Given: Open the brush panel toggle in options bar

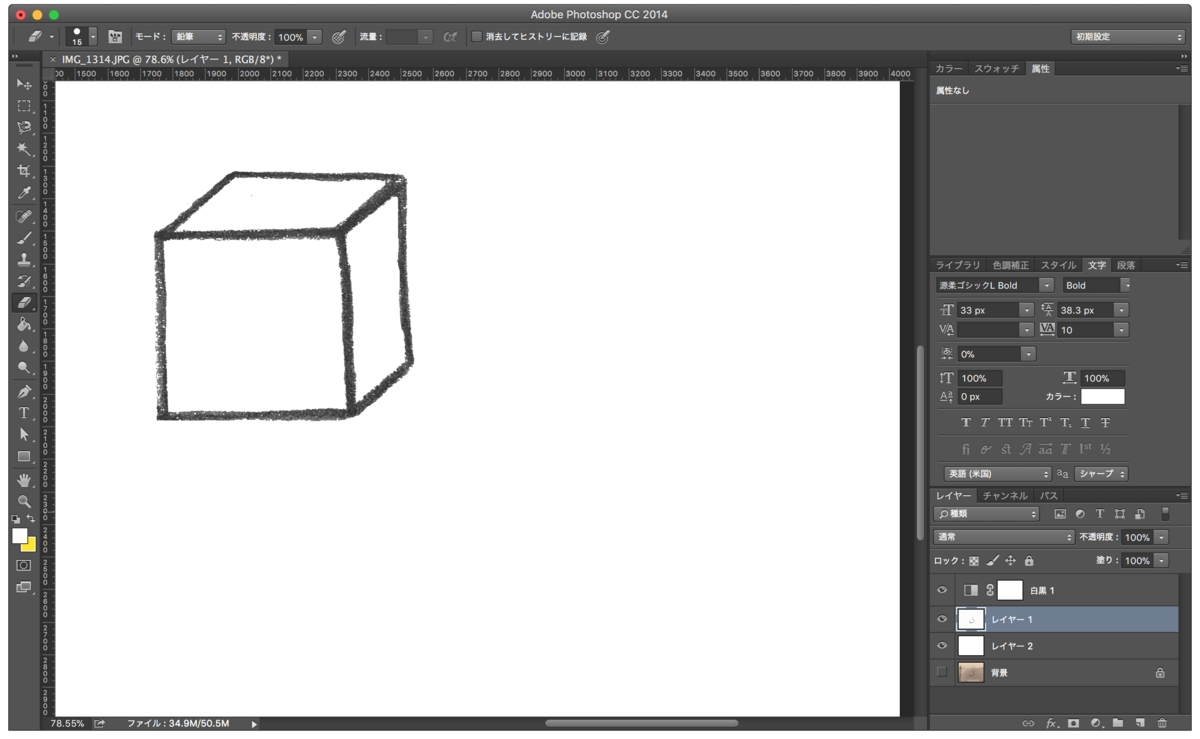Looking at the screenshot, I should click(115, 36).
